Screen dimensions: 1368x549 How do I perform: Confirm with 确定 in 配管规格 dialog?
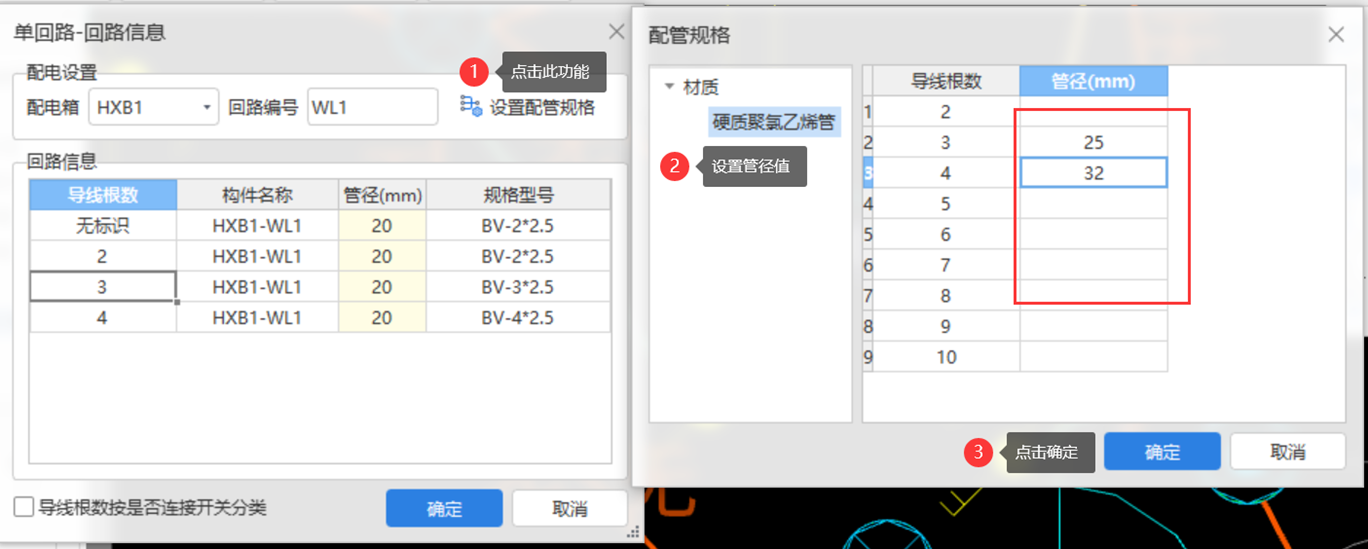[1162, 452]
